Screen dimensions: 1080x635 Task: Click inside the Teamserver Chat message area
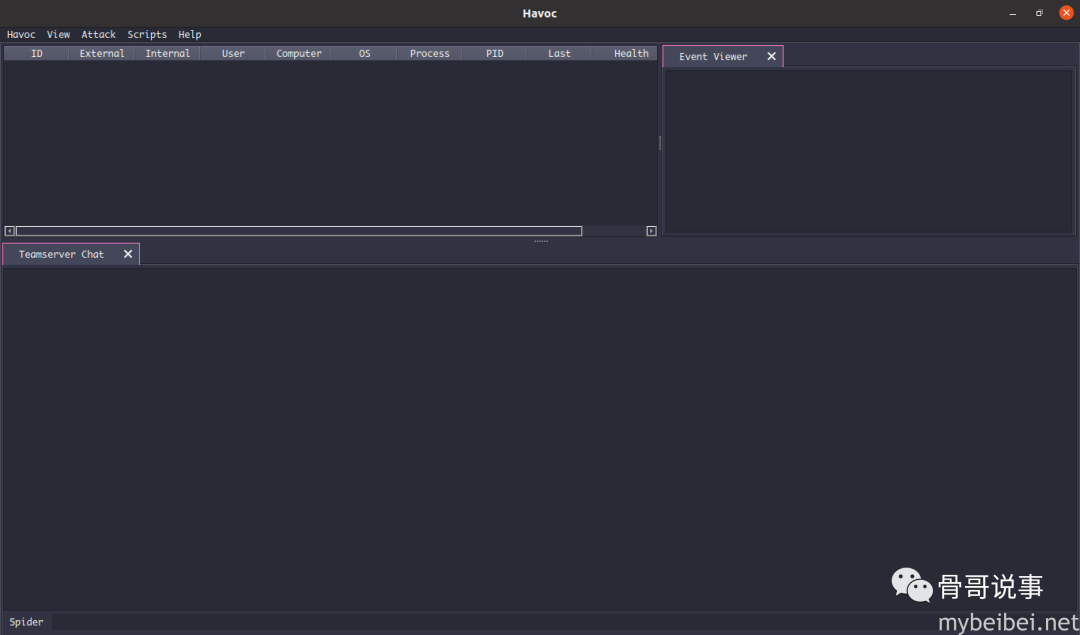coord(540,438)
